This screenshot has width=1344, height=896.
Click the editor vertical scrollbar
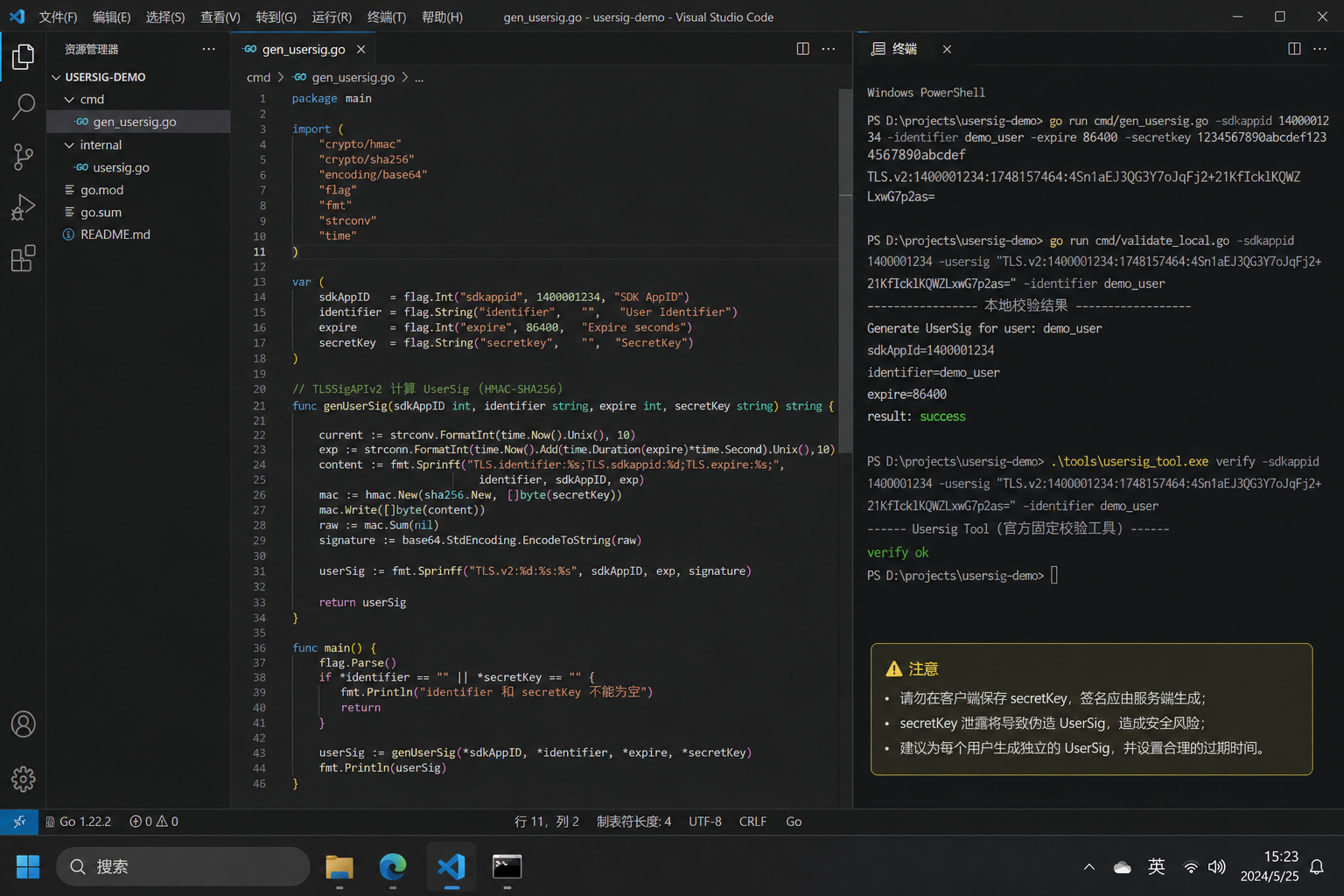[x=845, y=271]
